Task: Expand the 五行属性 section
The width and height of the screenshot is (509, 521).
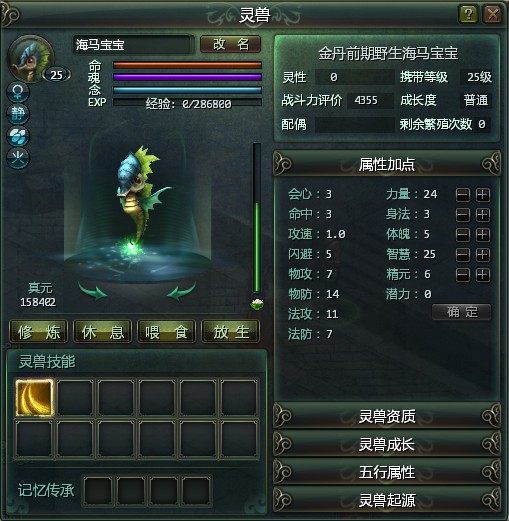Action: 387,472
